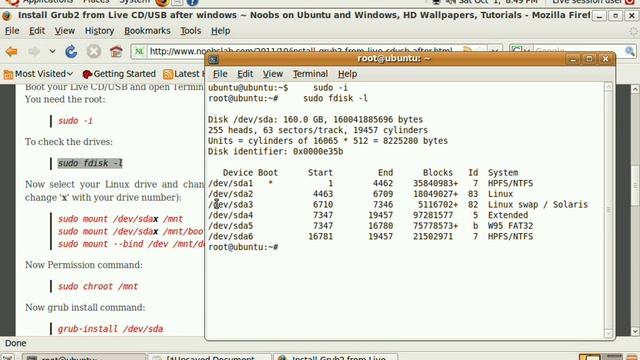
Task: Go back with Firefox back arrow
Action: (x=12, y=51)
